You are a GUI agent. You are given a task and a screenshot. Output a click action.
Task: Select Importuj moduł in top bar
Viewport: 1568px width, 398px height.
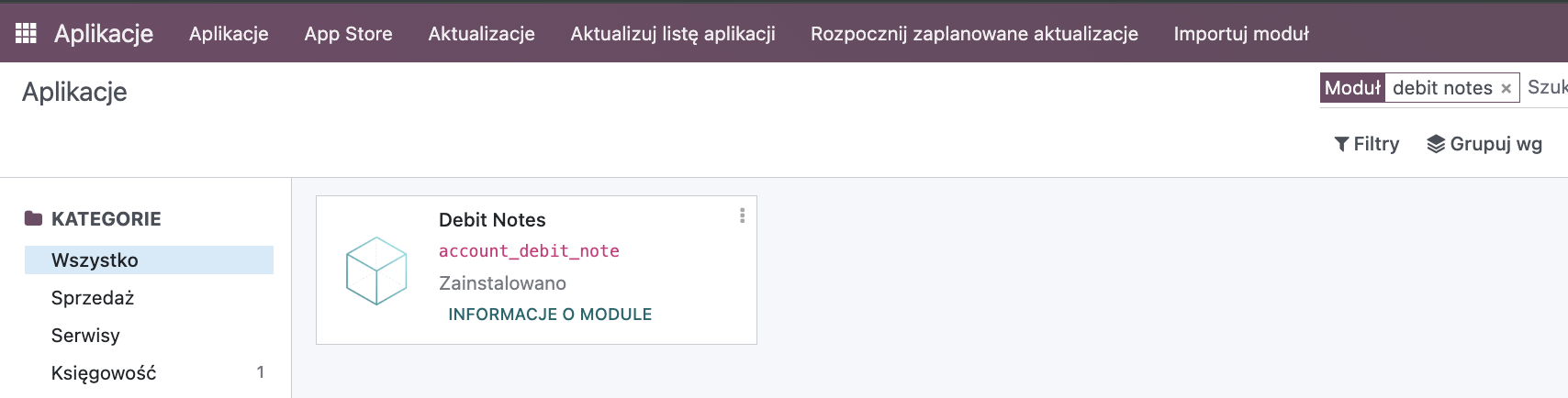click(x=1241, y=34)
